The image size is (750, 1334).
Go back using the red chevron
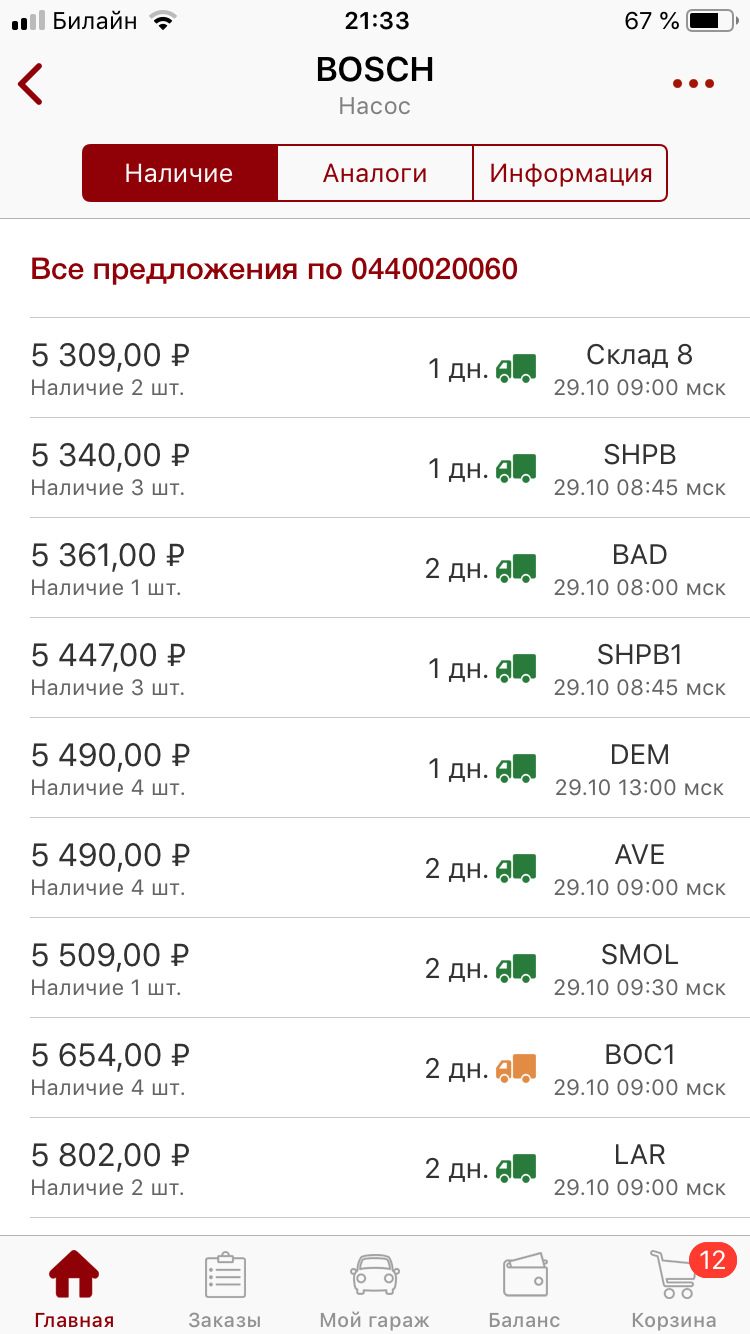[31, 84]
